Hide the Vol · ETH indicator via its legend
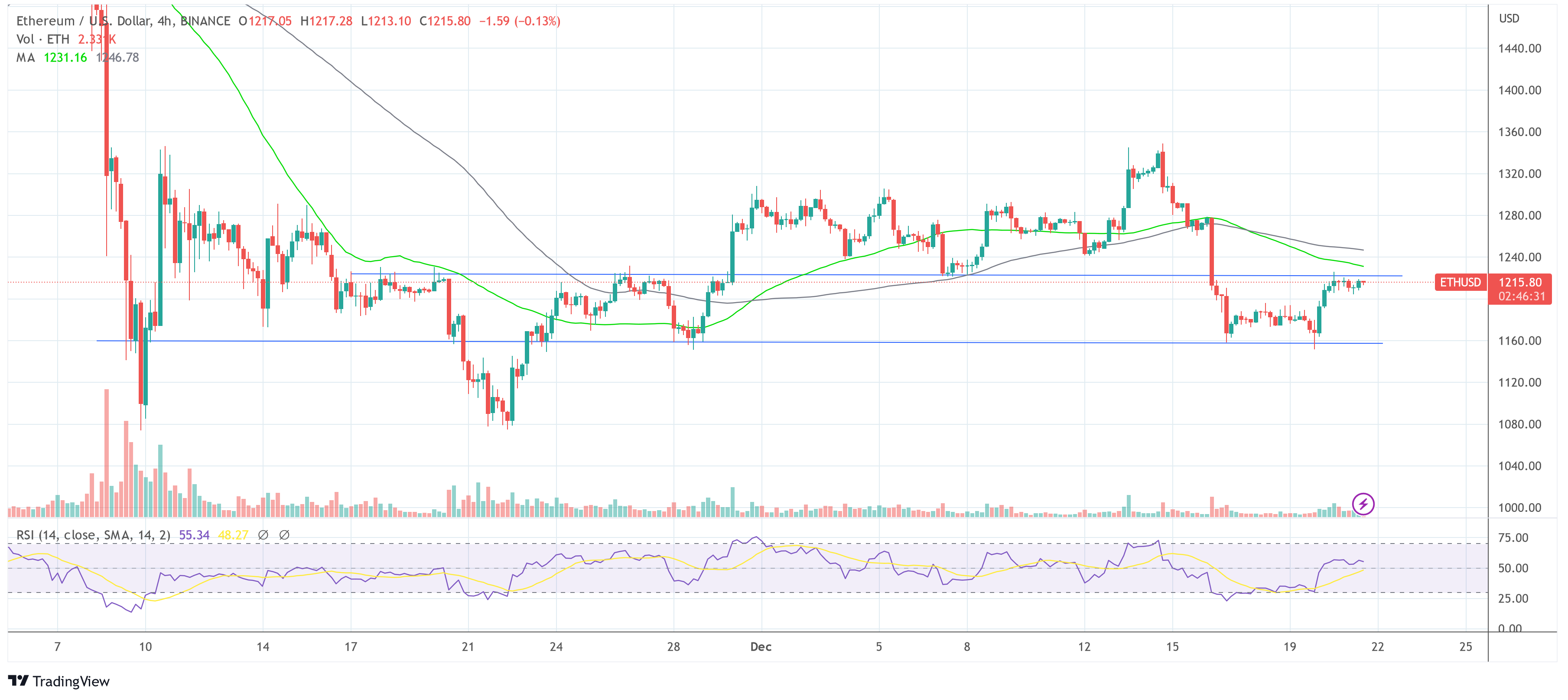 pyautogui.click(x=42, y=39)
